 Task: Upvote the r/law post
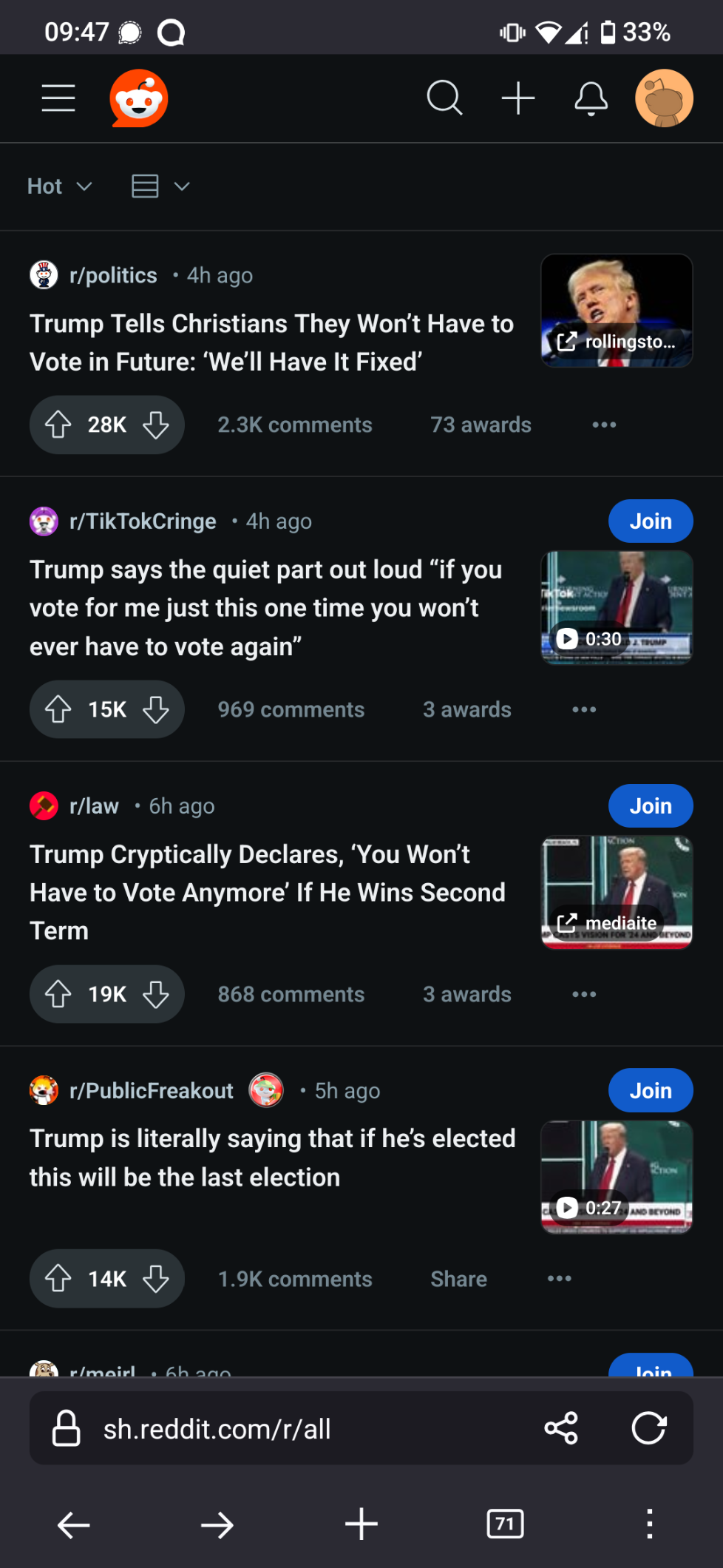(x=58, y=994)
